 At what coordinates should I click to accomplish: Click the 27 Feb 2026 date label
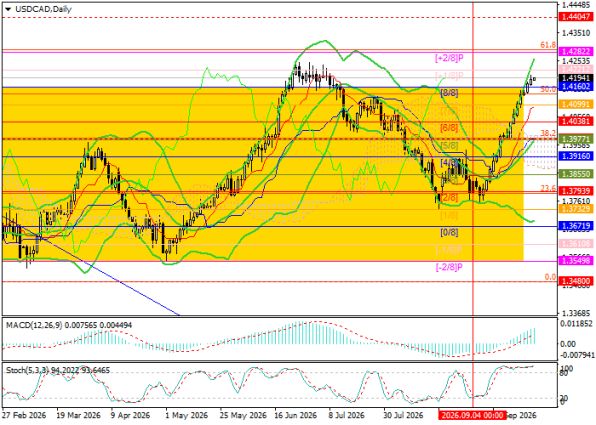pos(24,414)
